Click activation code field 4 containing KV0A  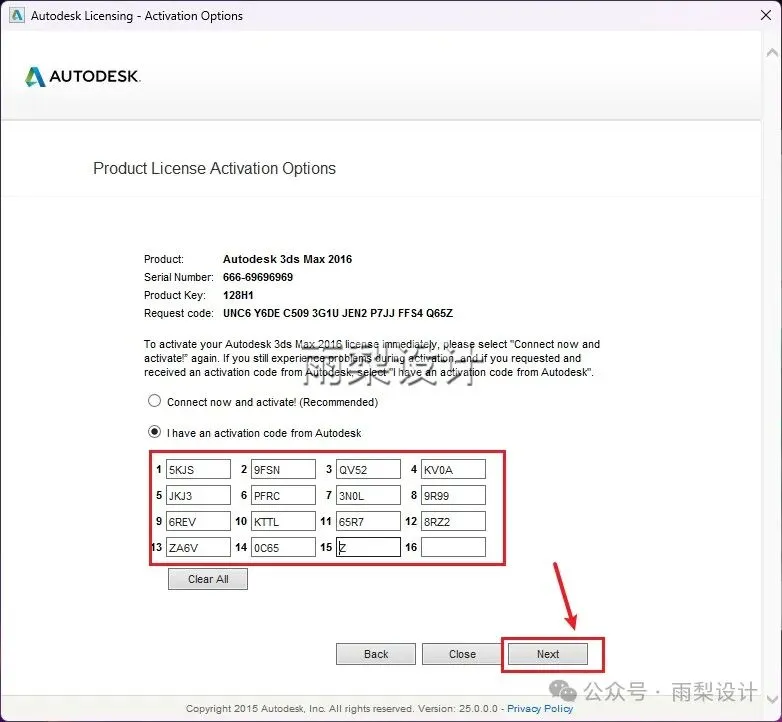pos(453,469)
